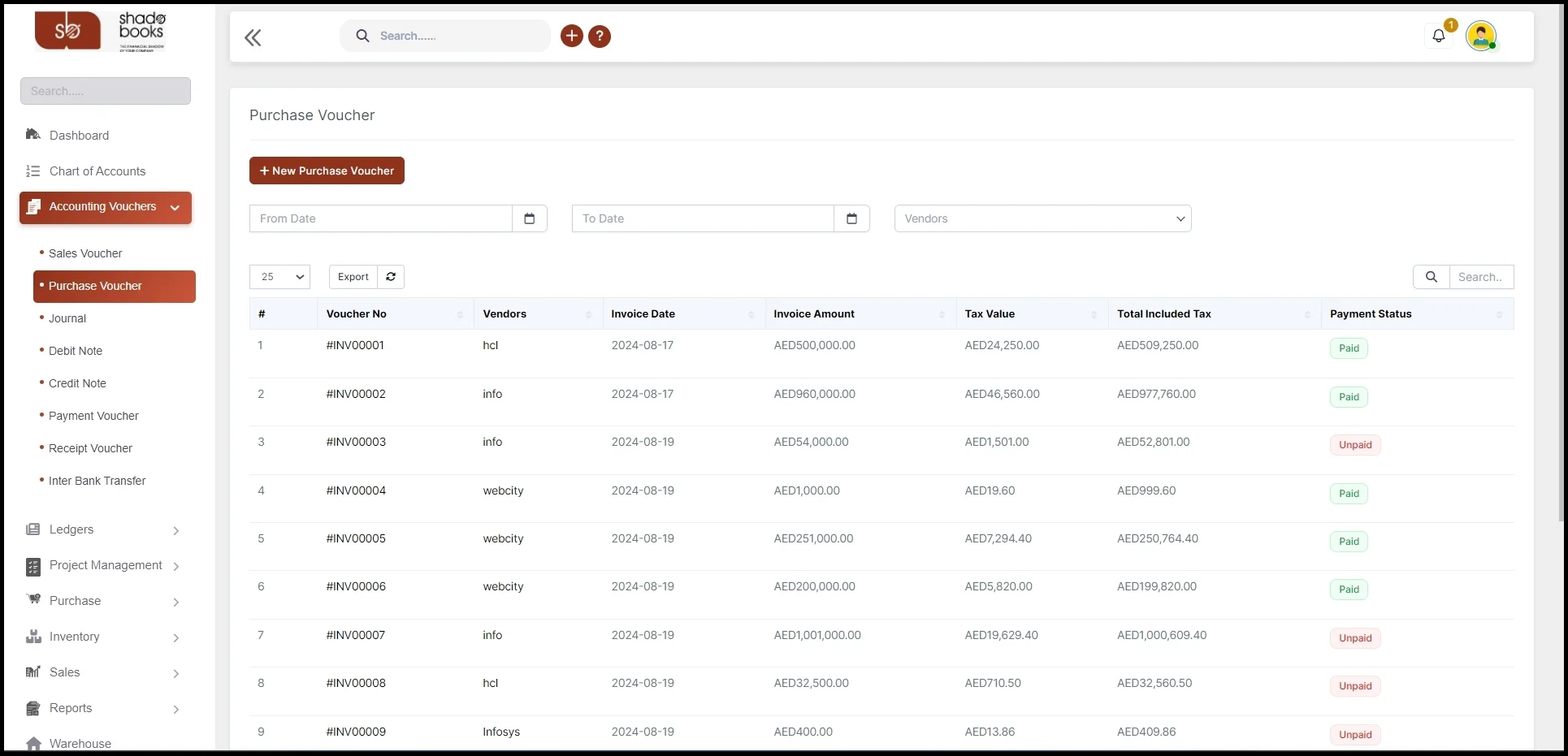Image resolution: width=1568 pixels, height=756 pixels.
Task: Click voucher number #INV00005
Action: 356,538
